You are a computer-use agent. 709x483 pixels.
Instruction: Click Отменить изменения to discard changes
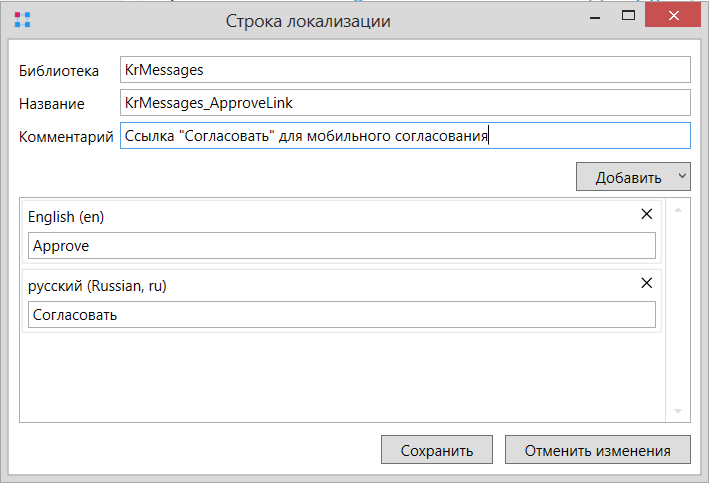pos(598,450)
